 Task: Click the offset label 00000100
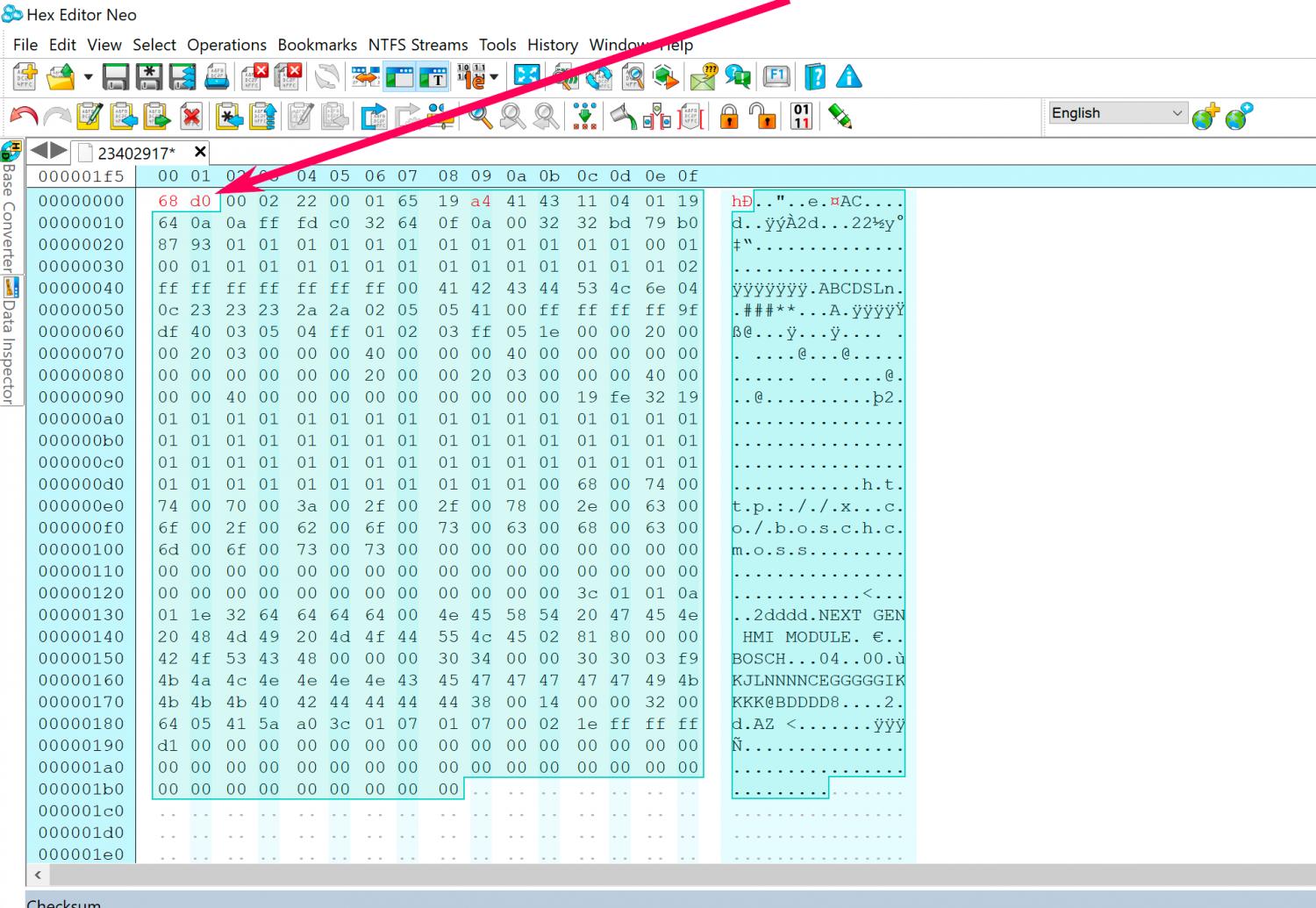pos(82,549)
